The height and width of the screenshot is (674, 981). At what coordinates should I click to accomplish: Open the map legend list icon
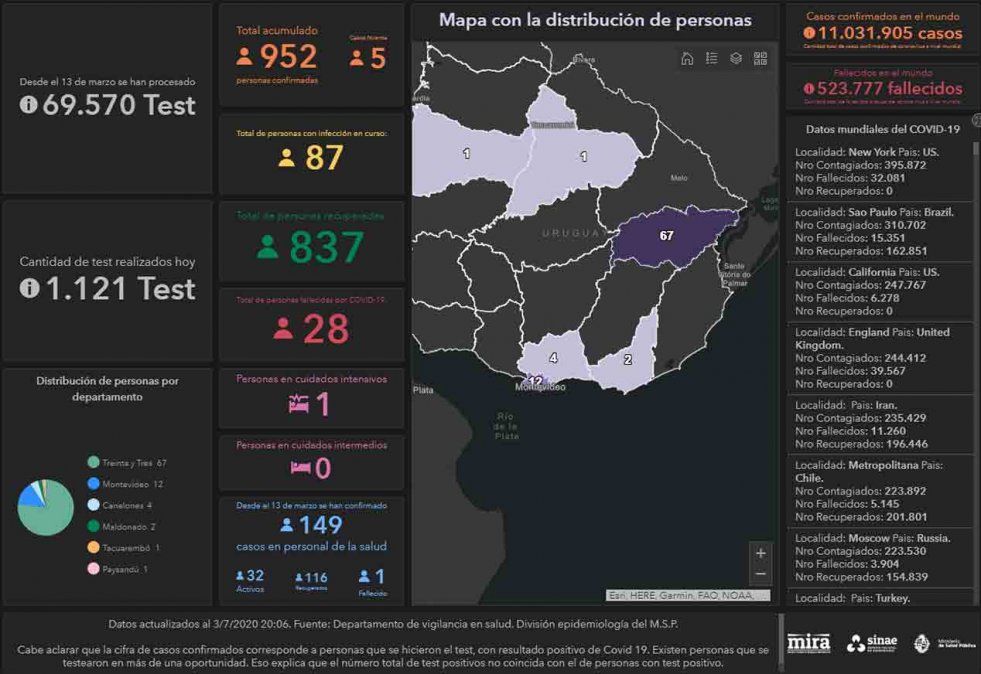coord(711,58)
